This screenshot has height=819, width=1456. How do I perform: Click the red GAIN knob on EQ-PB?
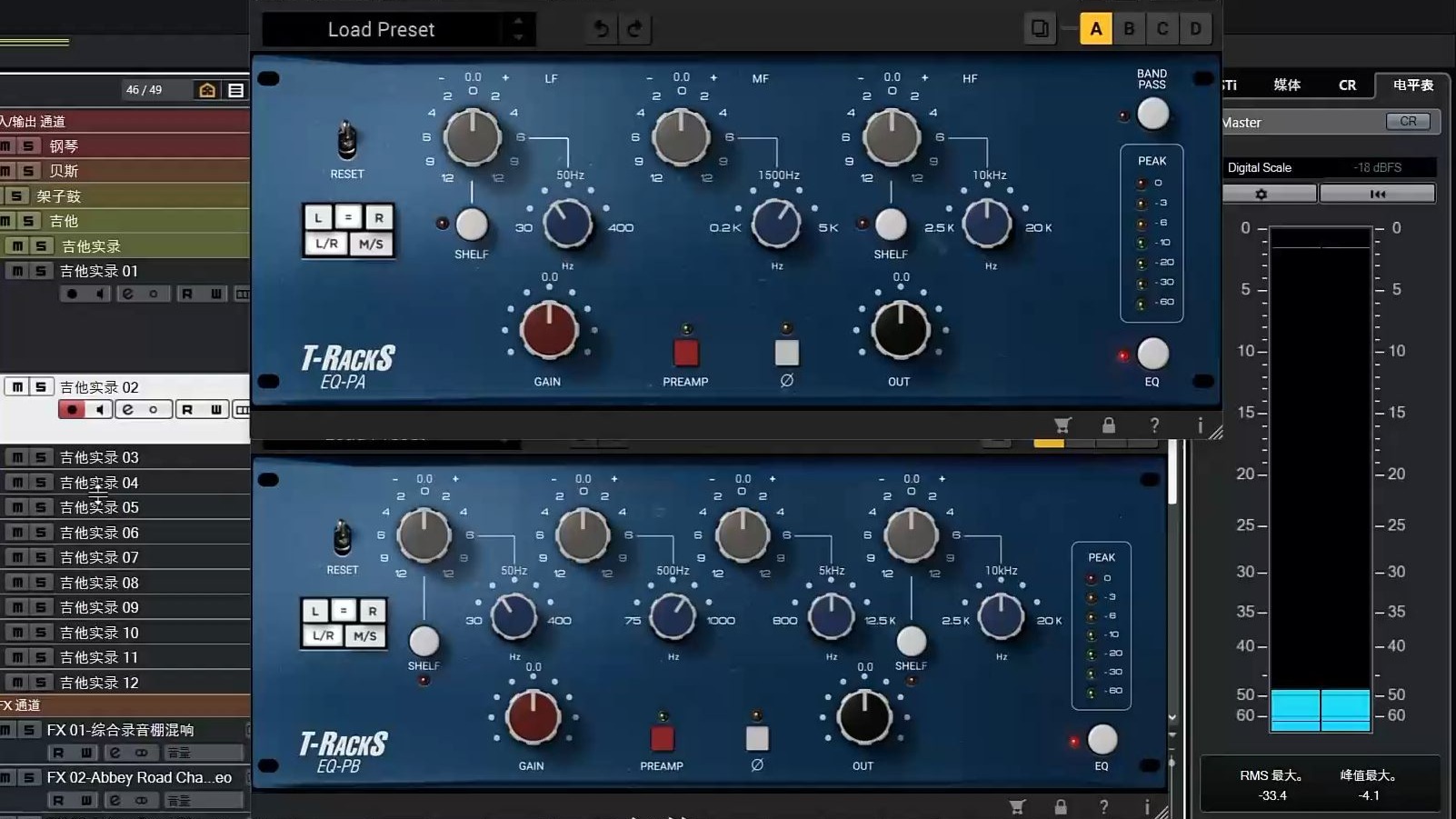tap(534, 717)
